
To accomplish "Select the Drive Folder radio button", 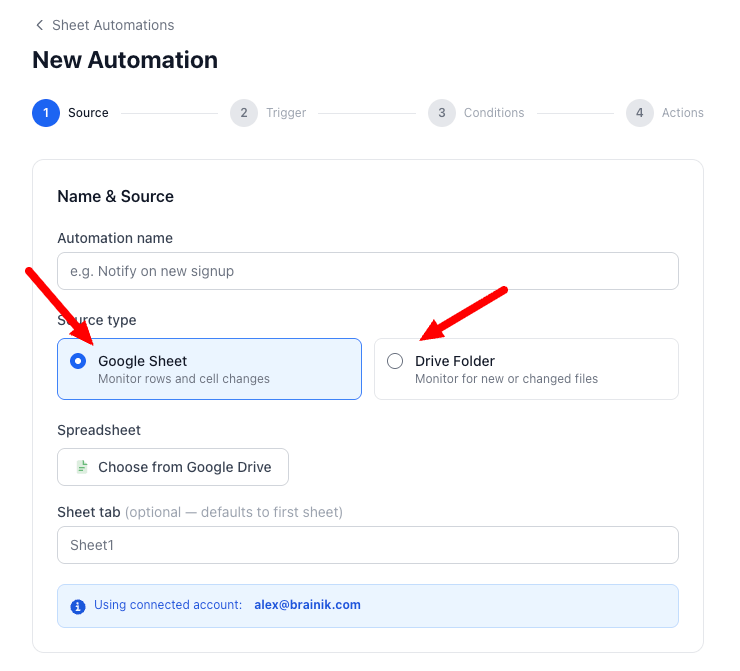I will (x=395, y=361).
